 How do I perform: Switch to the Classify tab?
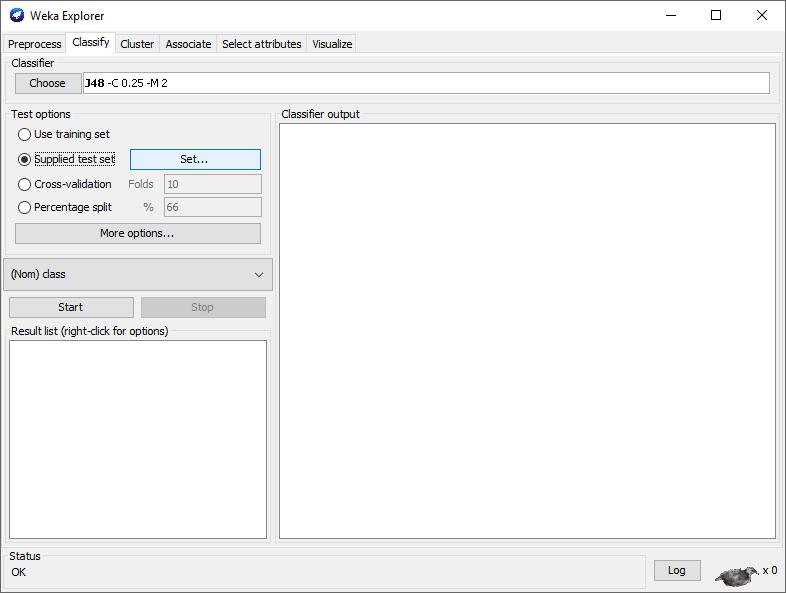pos(91,43)
